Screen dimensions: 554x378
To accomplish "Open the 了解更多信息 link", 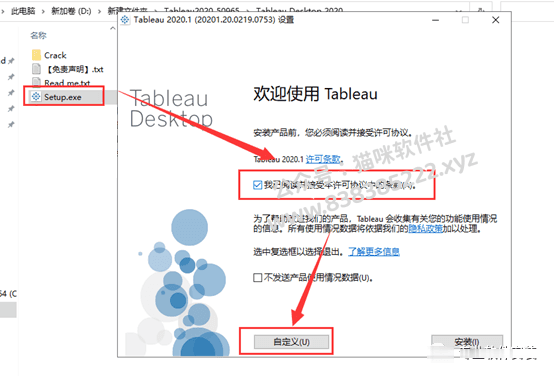I will pos(374,252).
